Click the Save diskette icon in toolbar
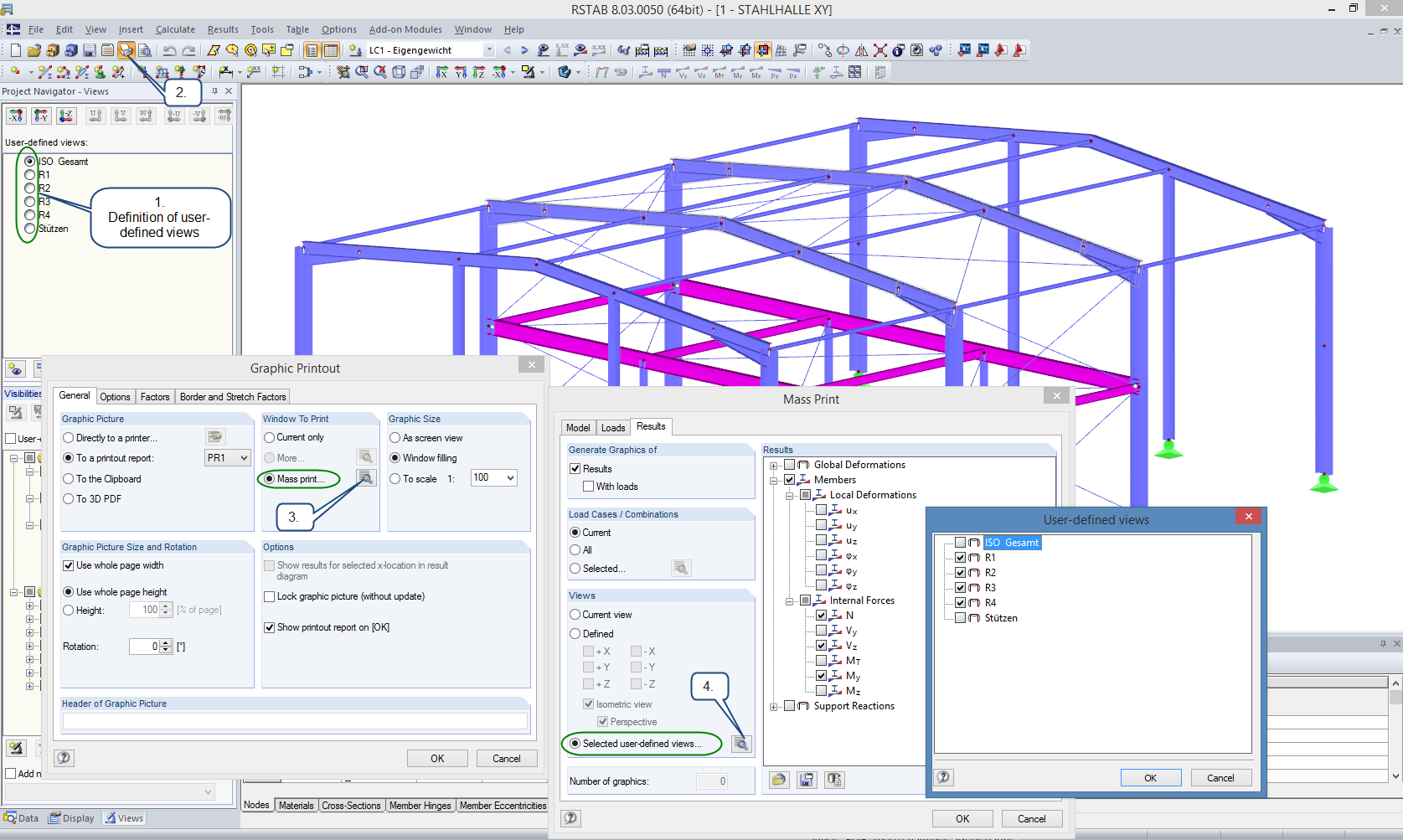Viewport: 1403px width, 840px height. pyautogui.click(x=89, y=50)
